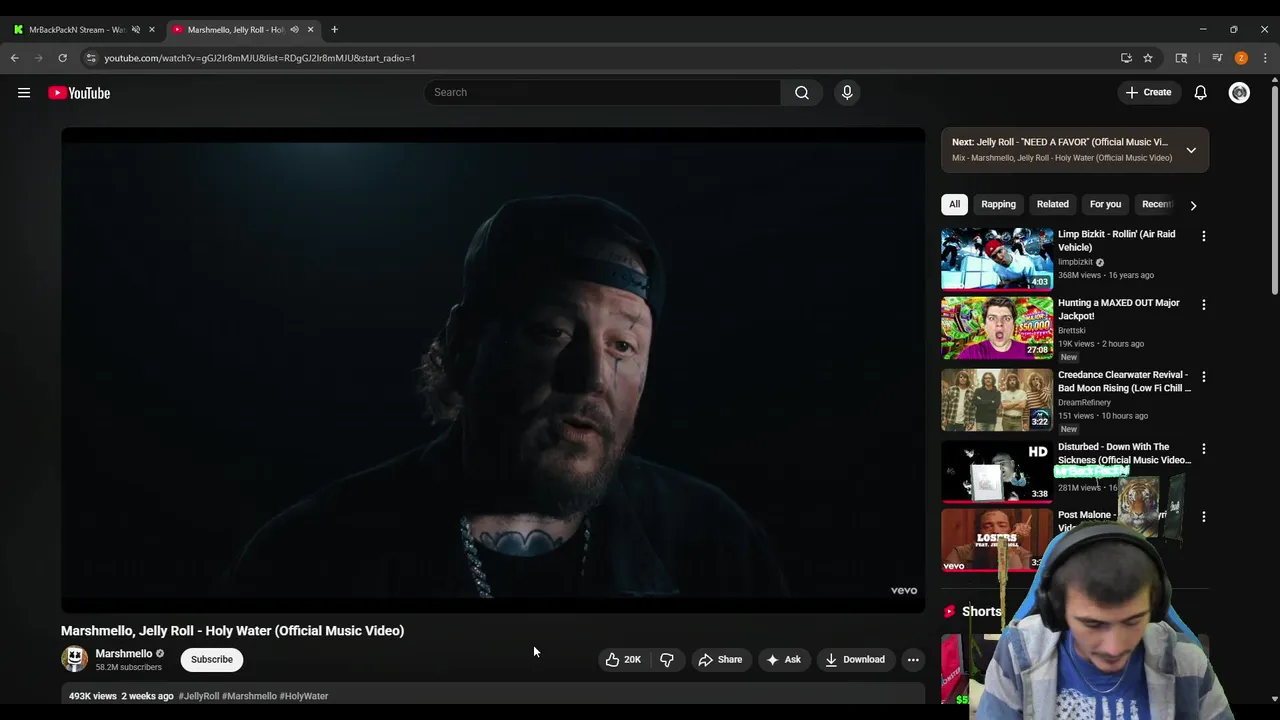Open more actions menu below video
The width and height of the screenshot is (1280, 720).
pos(913,659)
